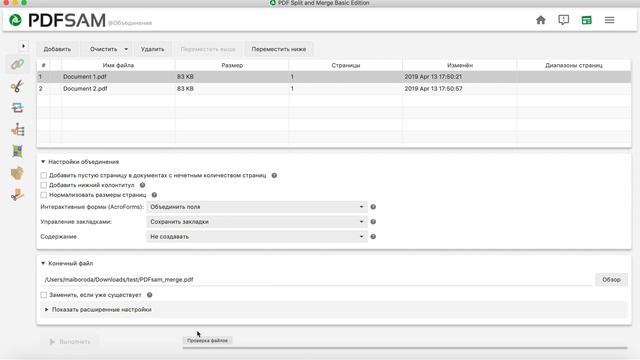Click the progress bar at bottom
The height and width of the screenshot is (360, 640).
pyautogui.click(x=405, y=348)
